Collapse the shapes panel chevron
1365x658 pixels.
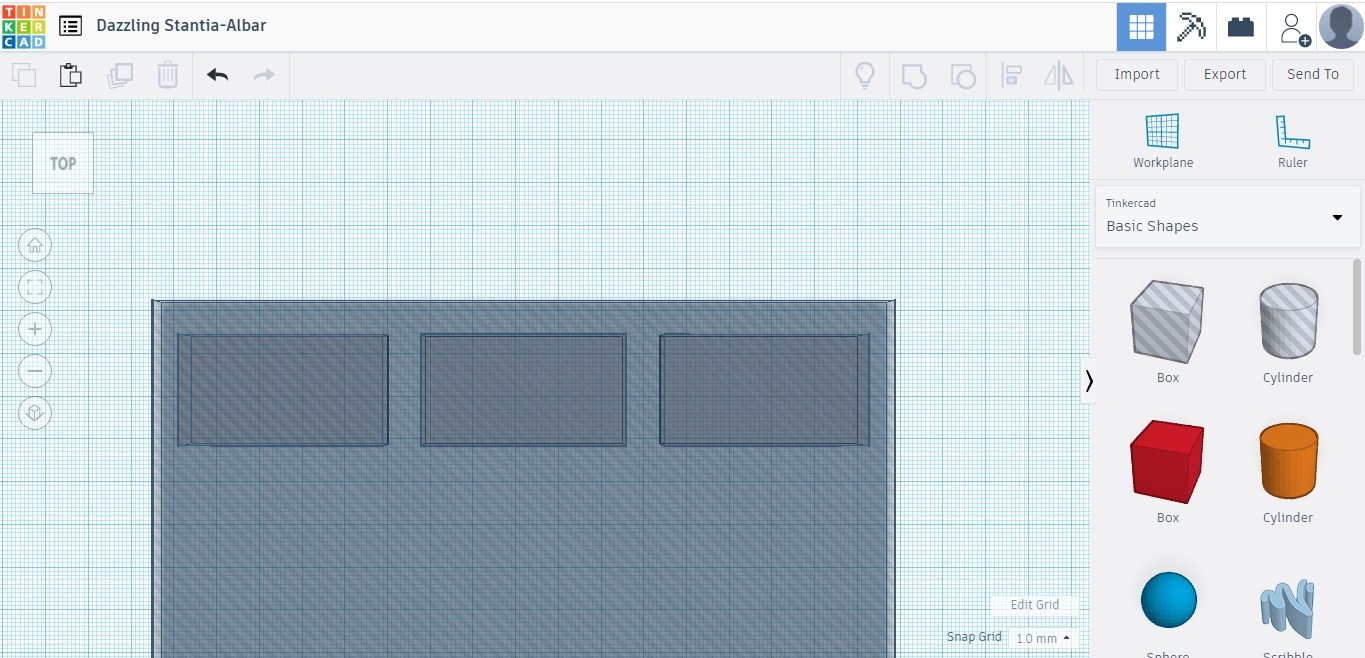pos(1089,380)
